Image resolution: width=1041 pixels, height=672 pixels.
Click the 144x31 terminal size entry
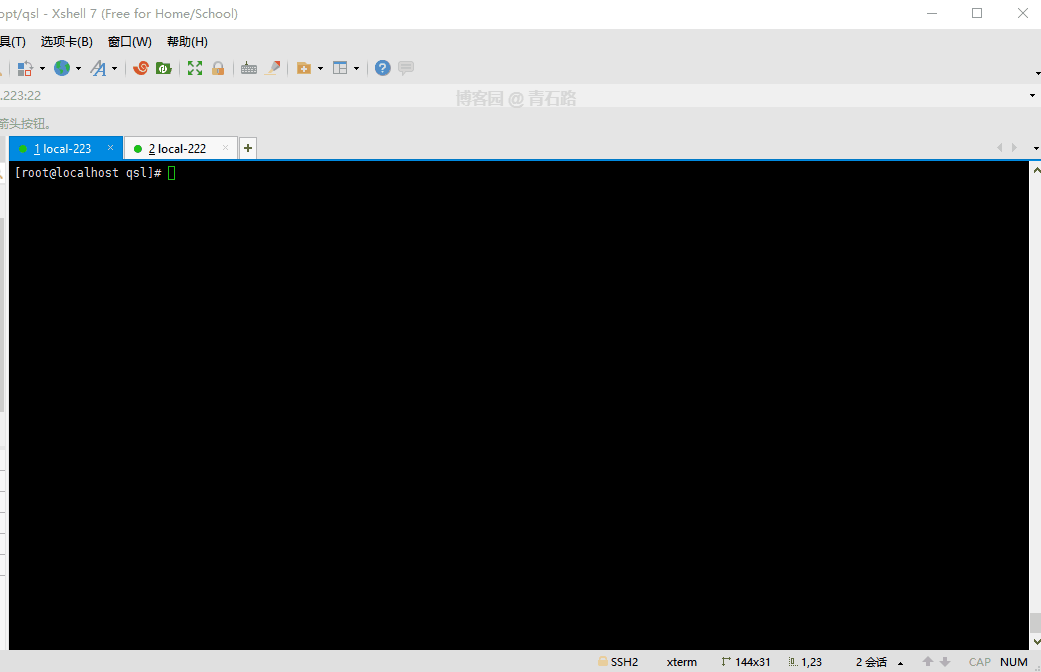(746, 662)
